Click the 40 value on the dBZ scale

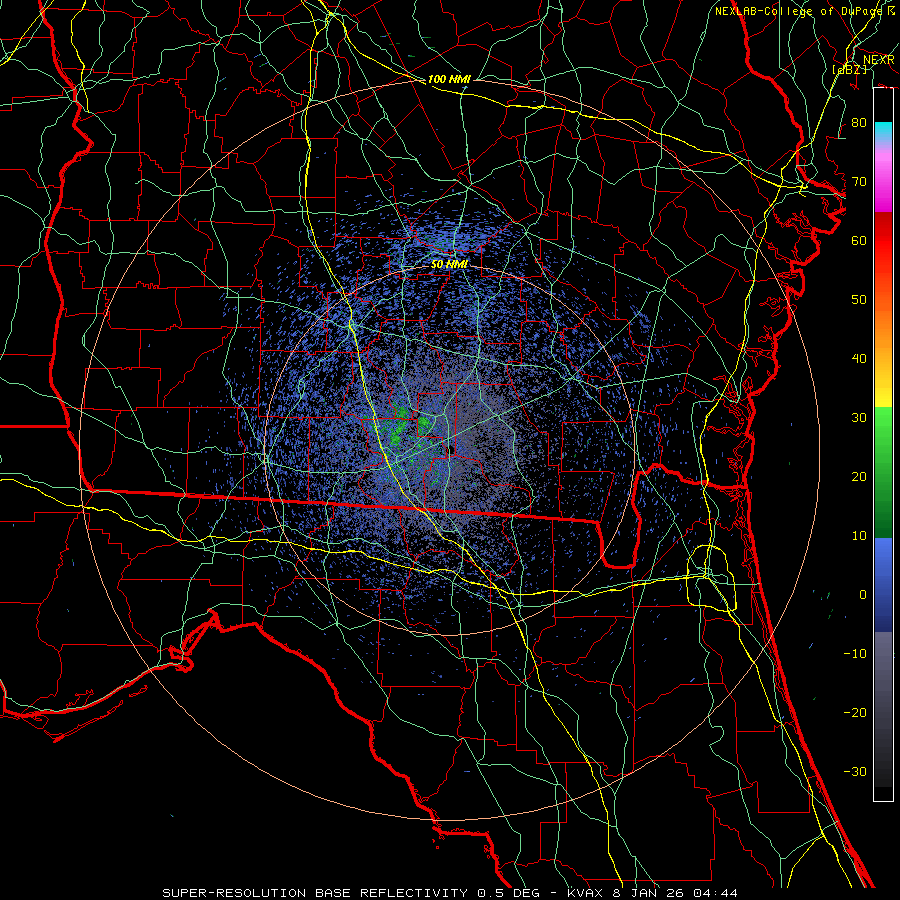point(859,359)
